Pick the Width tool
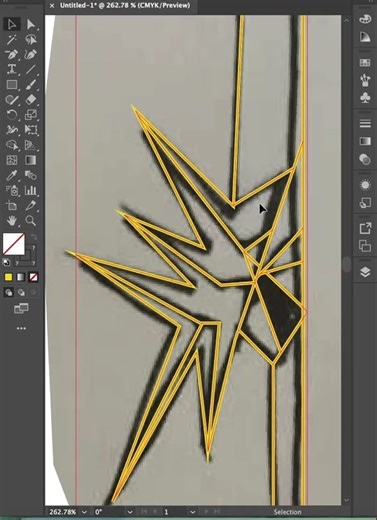This screenshot has height=520, width=377. coord(12,130)
